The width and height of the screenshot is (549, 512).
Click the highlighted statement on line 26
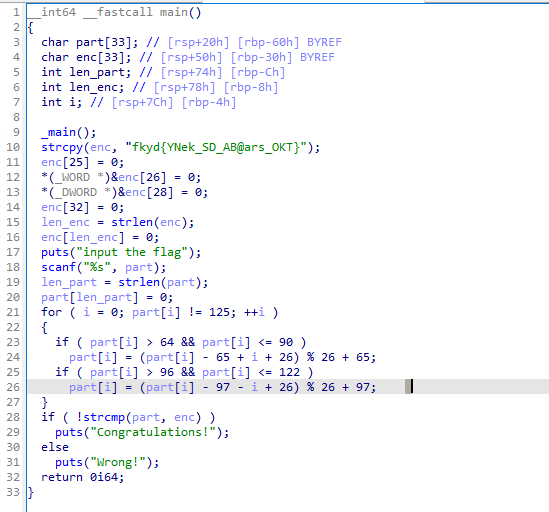pyautogui.click(x=222, y=387)
